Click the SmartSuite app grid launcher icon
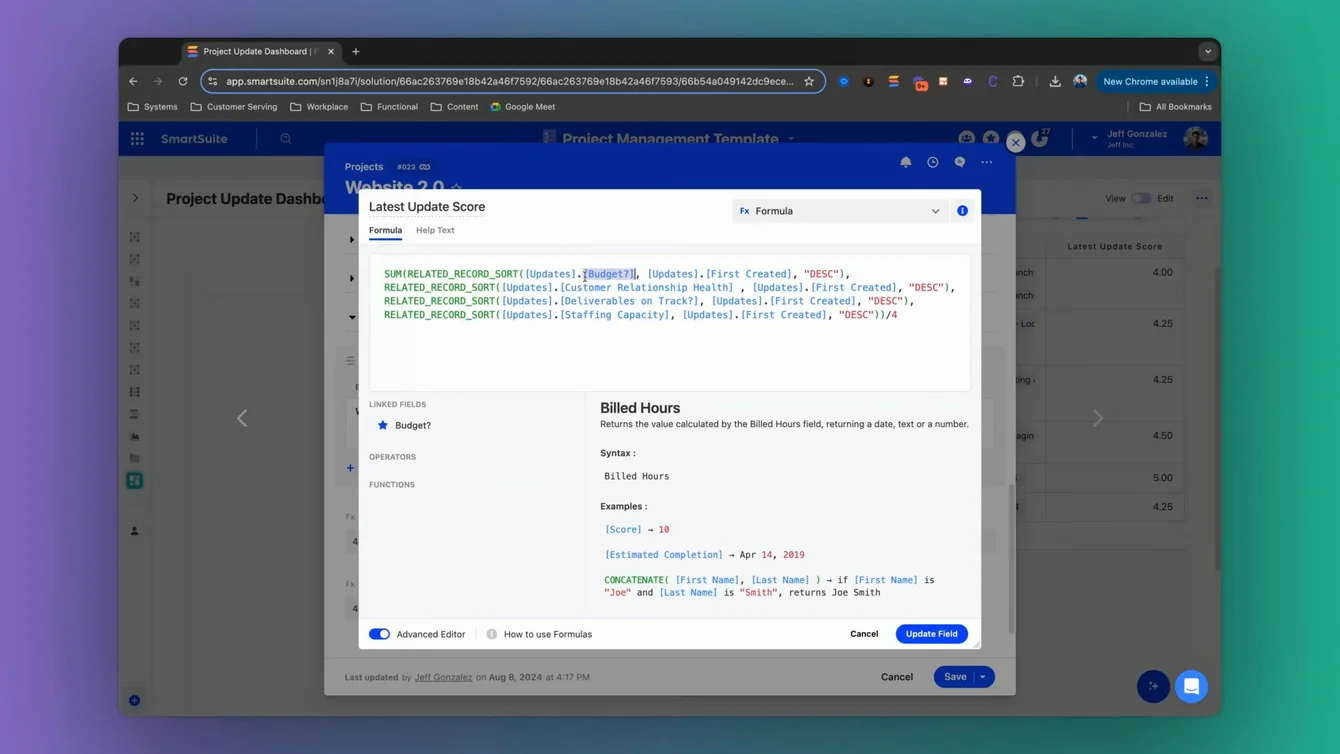Image resolution: width=1340 pixels, height=754 pixels. [x=137, y=139]
